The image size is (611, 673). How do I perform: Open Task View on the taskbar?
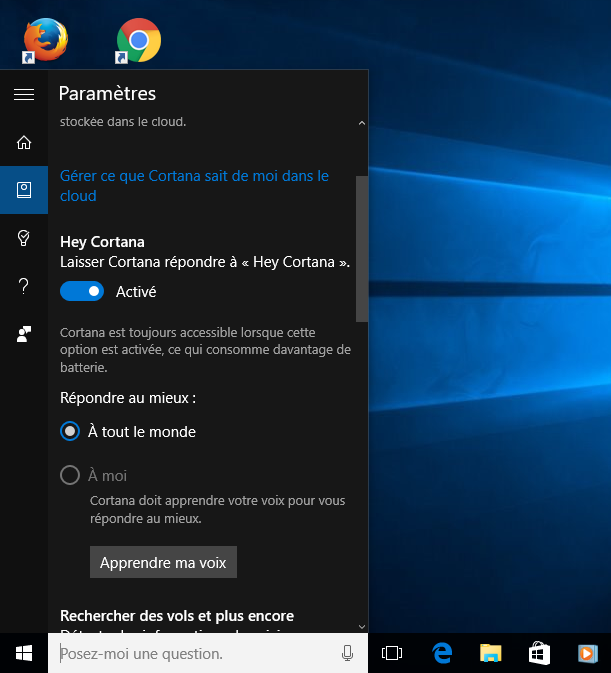click(392, 653)
